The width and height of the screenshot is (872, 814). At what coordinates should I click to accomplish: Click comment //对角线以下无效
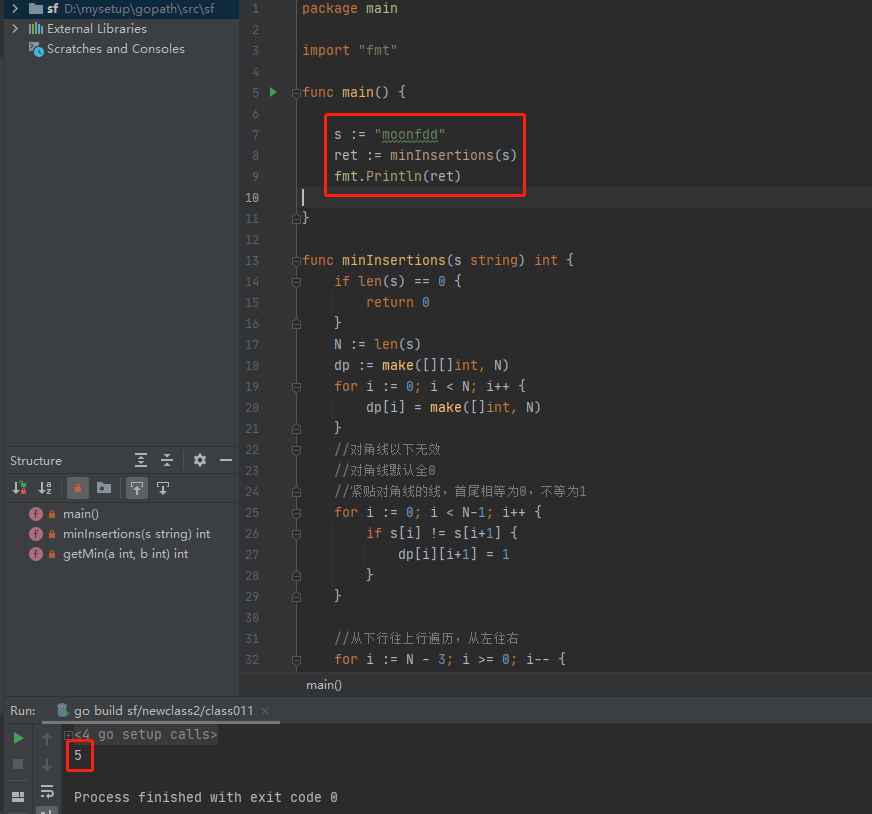(388, 449)
